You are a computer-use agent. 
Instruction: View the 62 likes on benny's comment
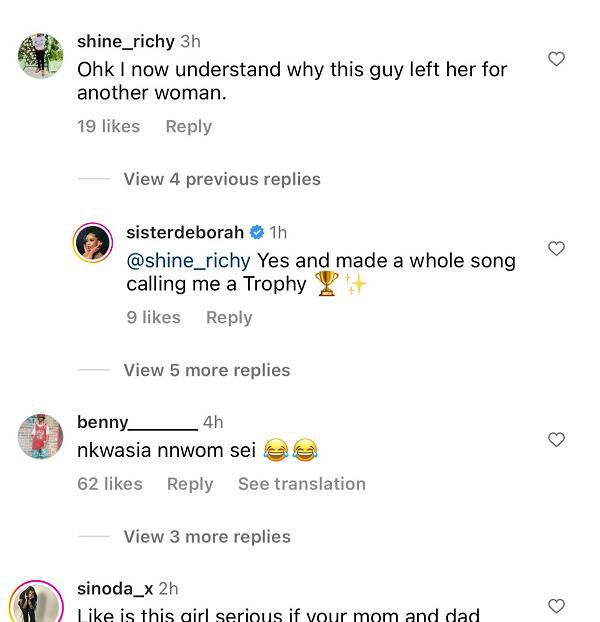pos(109,484)
